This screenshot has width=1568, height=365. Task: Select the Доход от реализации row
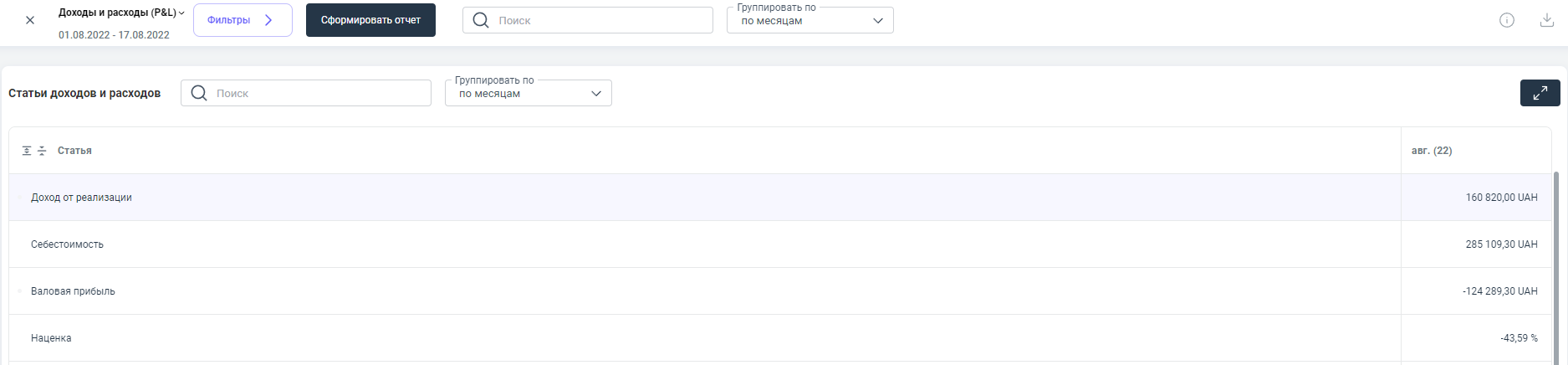point(81,198)
